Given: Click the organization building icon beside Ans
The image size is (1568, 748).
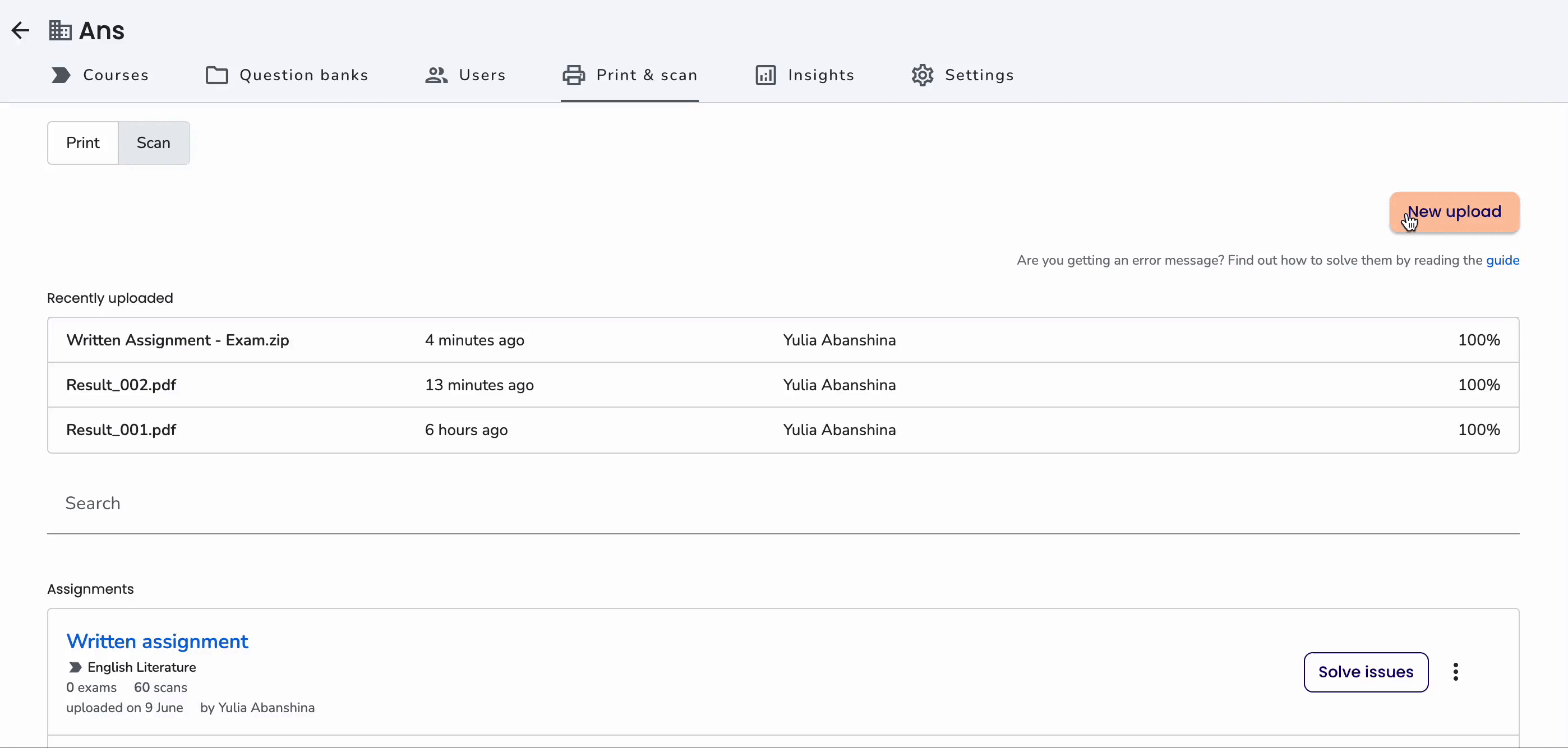Looking at the screenshot, I should pos(60,30).
